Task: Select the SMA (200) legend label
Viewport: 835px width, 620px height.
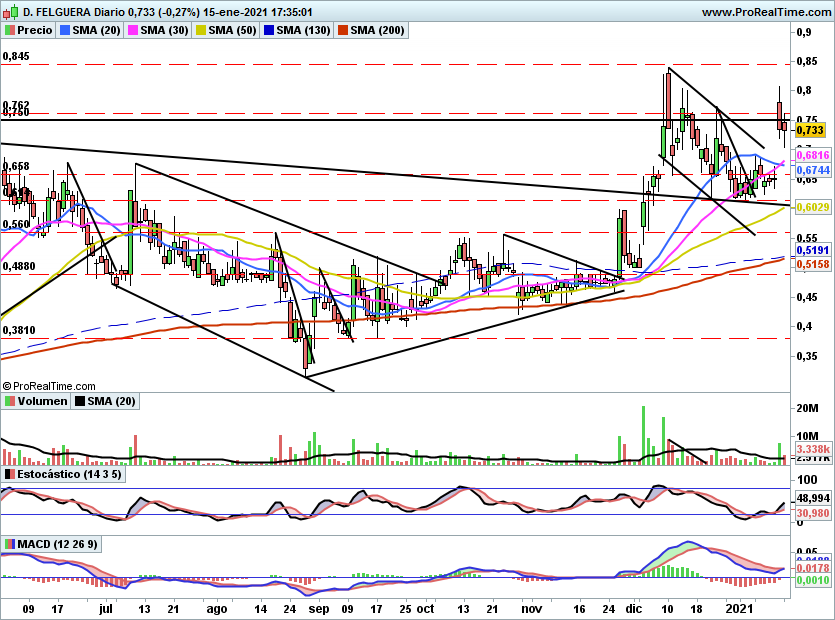Action: click(377, 30)
